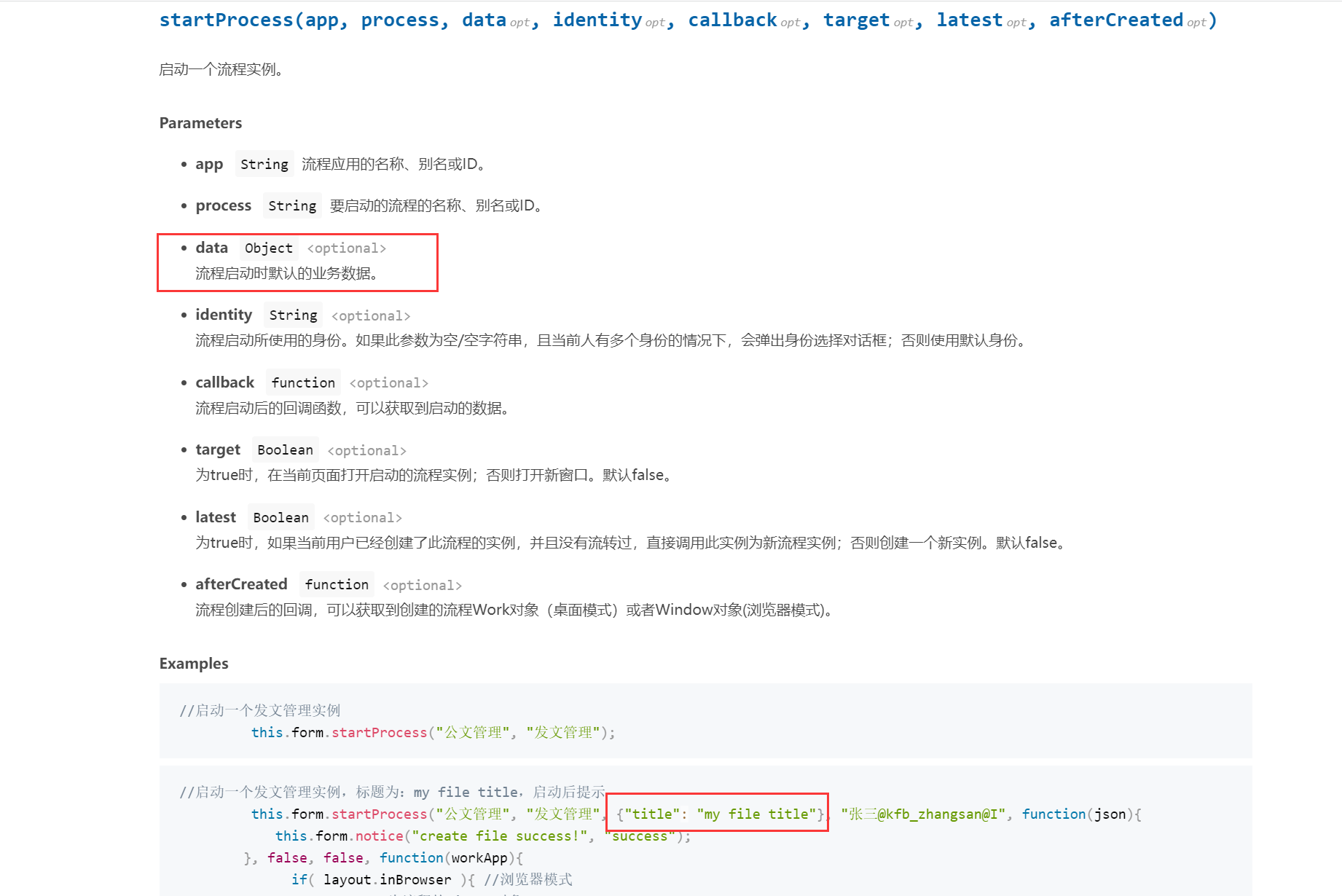This screenshot has width=1342, height=896.
Task: Select the afterCreated description "流程创建后的回调…"
Action: [515, 610]
